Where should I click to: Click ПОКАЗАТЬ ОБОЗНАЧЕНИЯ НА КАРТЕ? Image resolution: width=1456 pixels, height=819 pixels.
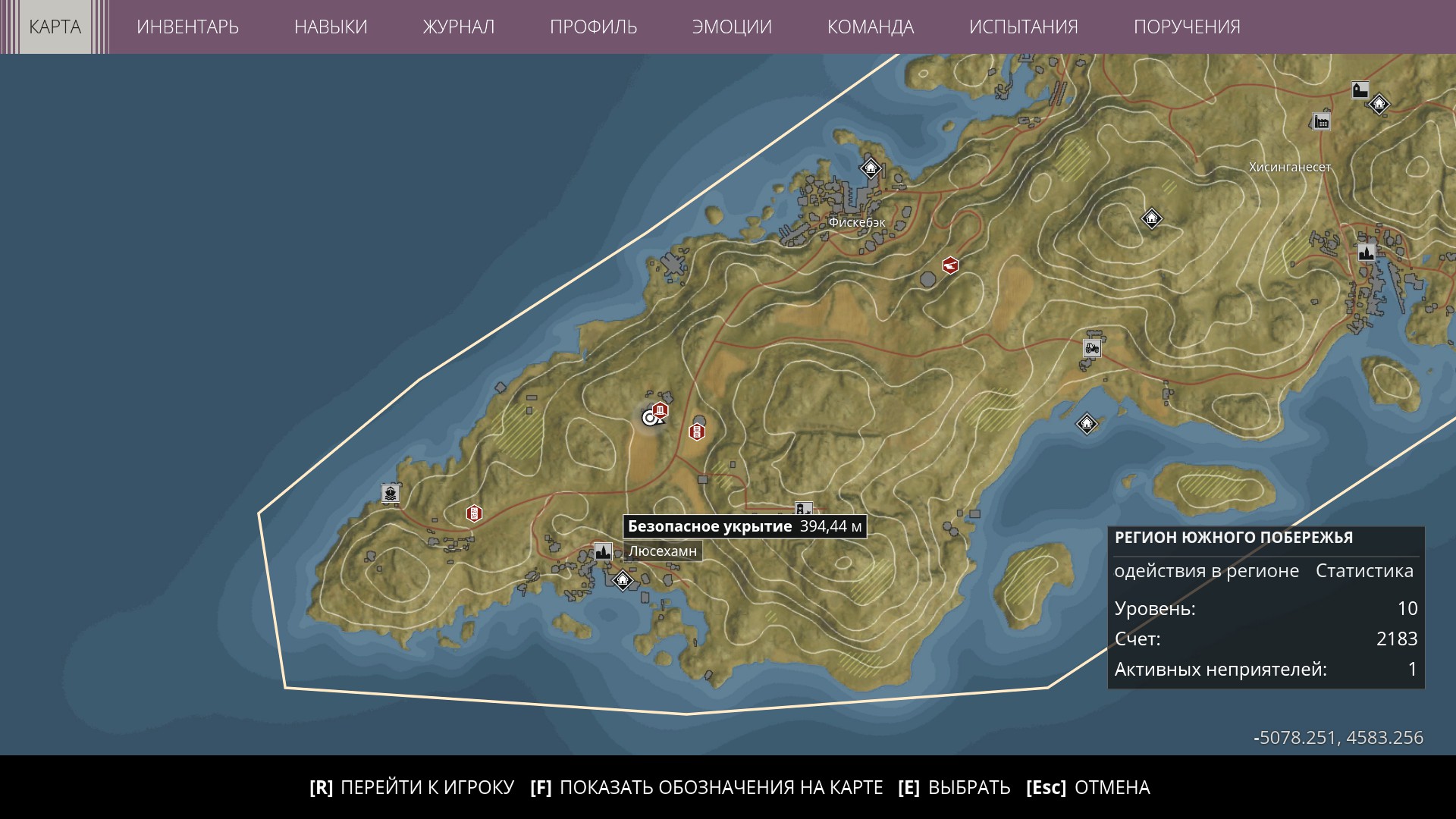pos(707,787)
